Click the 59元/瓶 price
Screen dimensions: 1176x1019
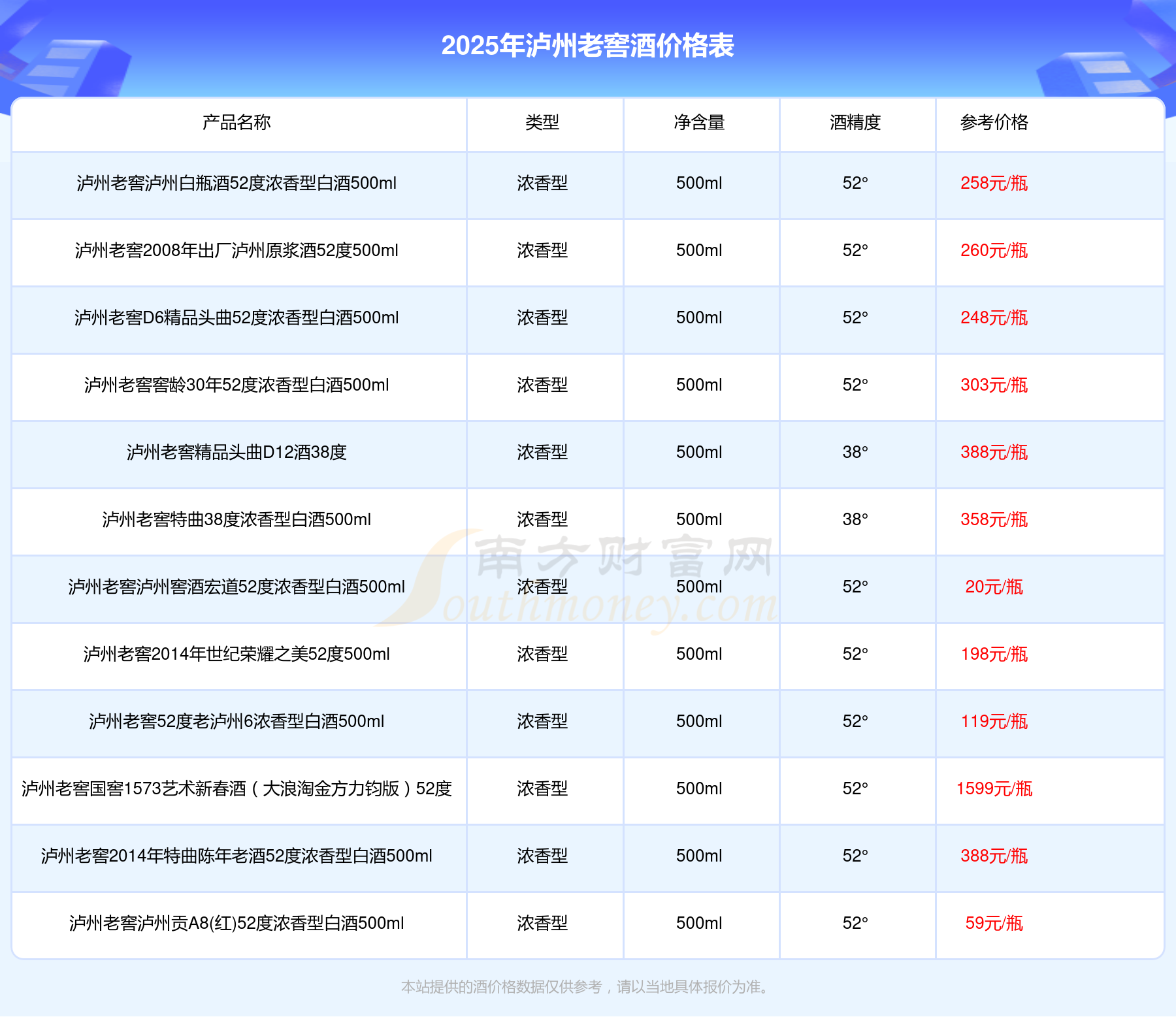(994, 924)
